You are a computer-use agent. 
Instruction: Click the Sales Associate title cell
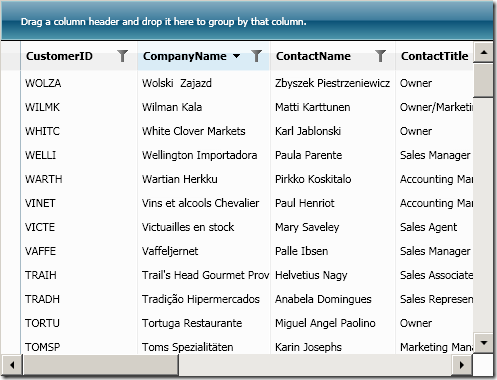tap(434, 275)
